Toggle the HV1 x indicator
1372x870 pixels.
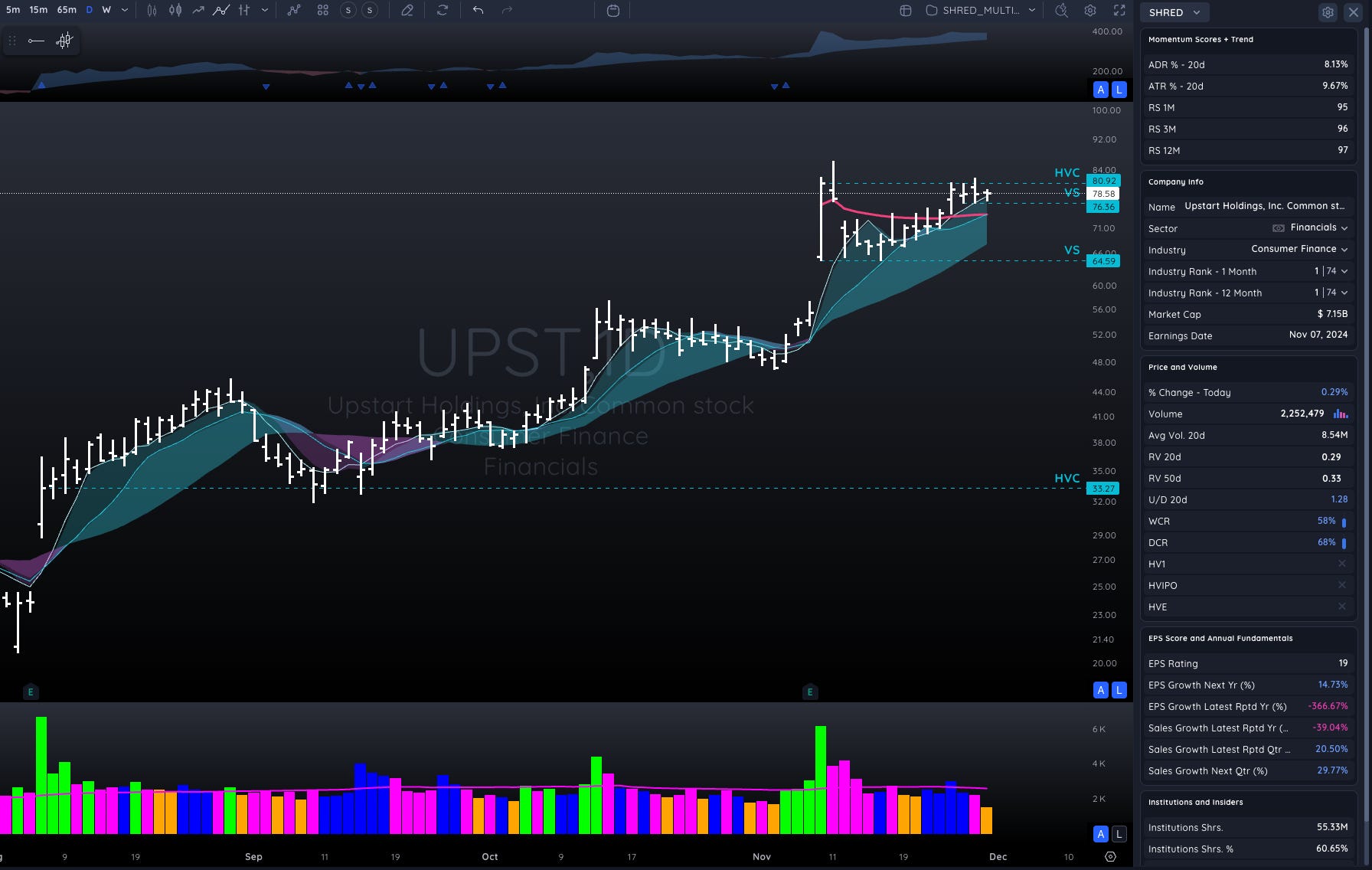coord(1342,564)
